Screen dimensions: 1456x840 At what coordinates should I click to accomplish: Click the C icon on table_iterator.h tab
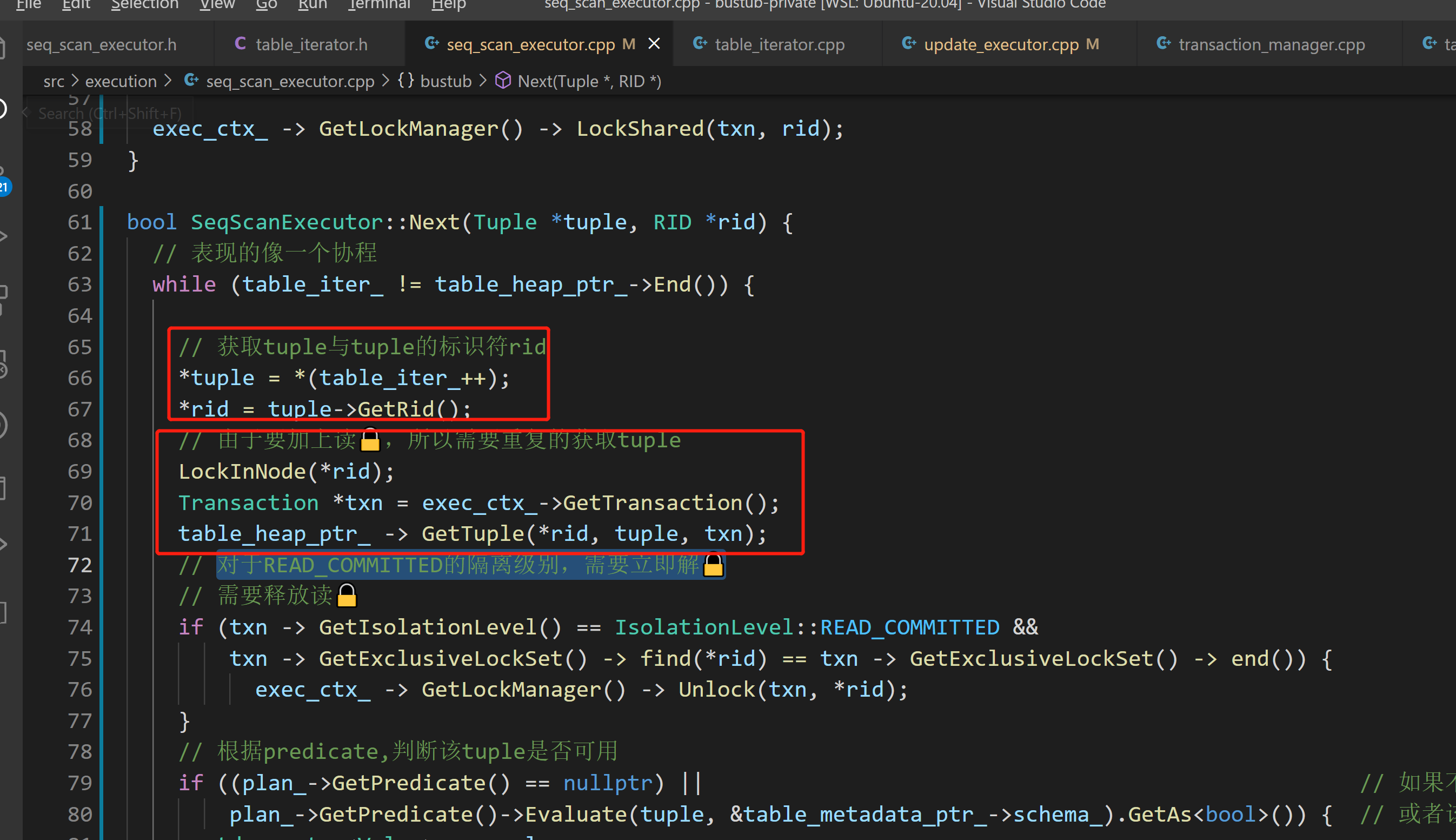[x=240, y=44]
